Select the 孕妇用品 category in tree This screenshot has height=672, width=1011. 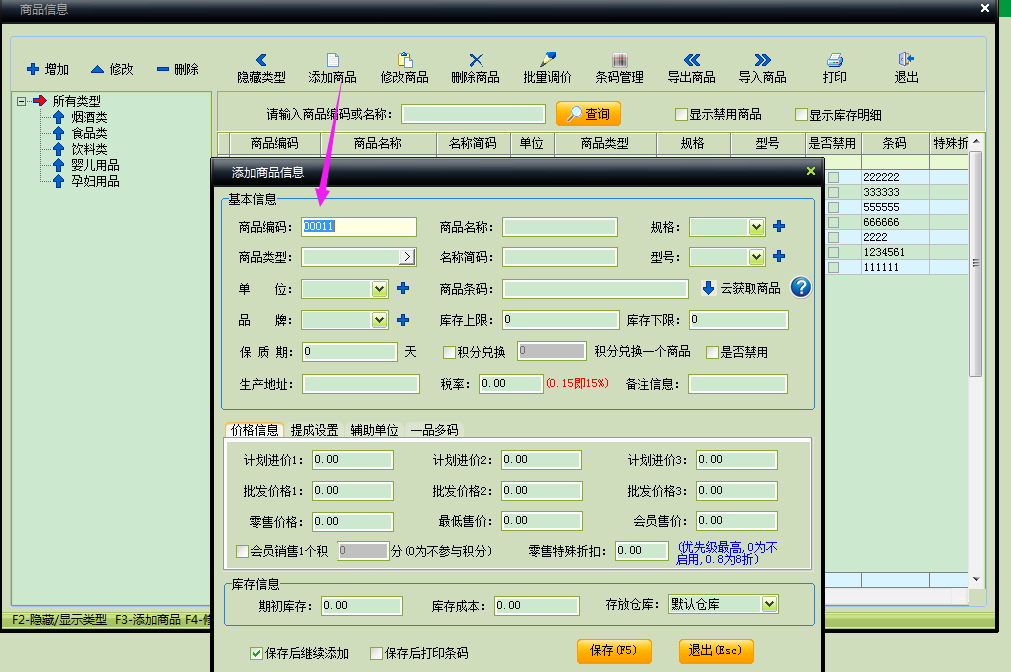tap(95, 181)
